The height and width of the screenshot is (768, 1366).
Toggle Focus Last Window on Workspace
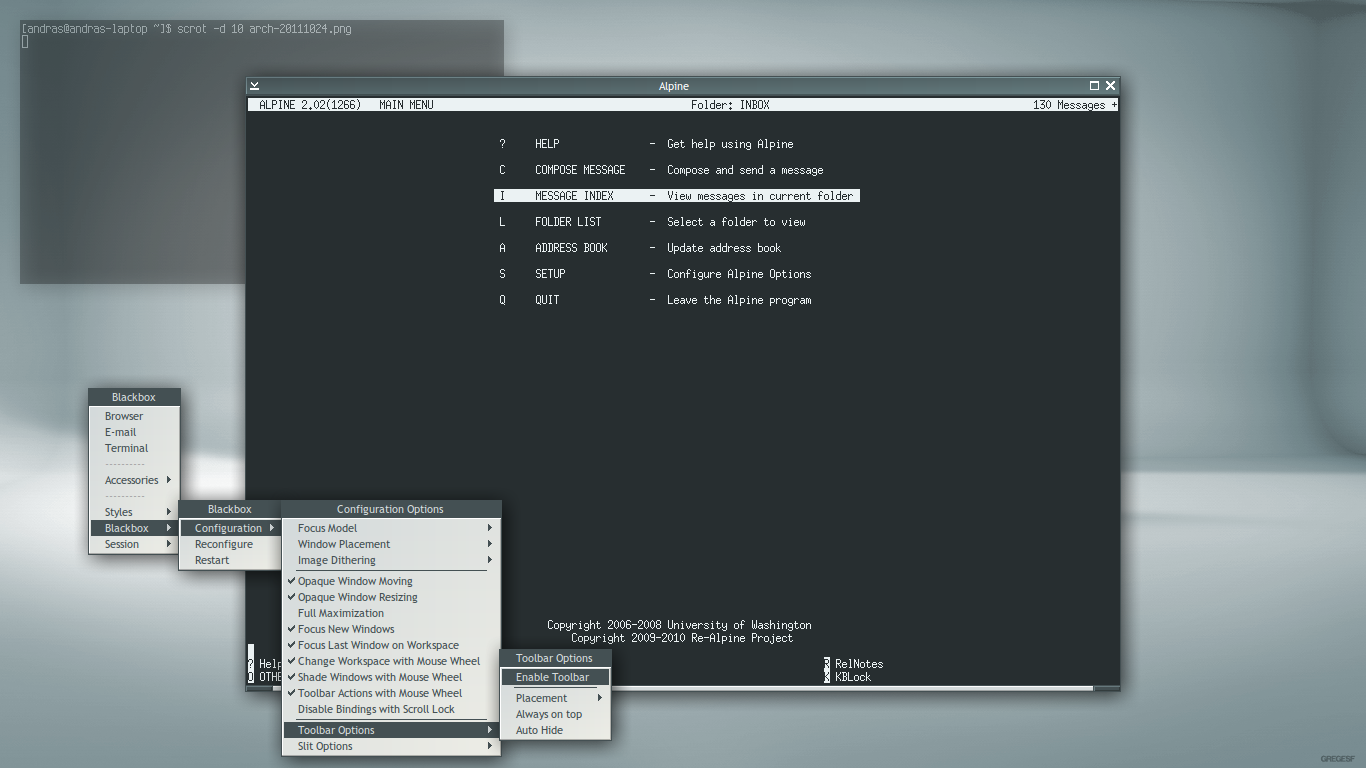pyautogui.click(x=391, y=645)
